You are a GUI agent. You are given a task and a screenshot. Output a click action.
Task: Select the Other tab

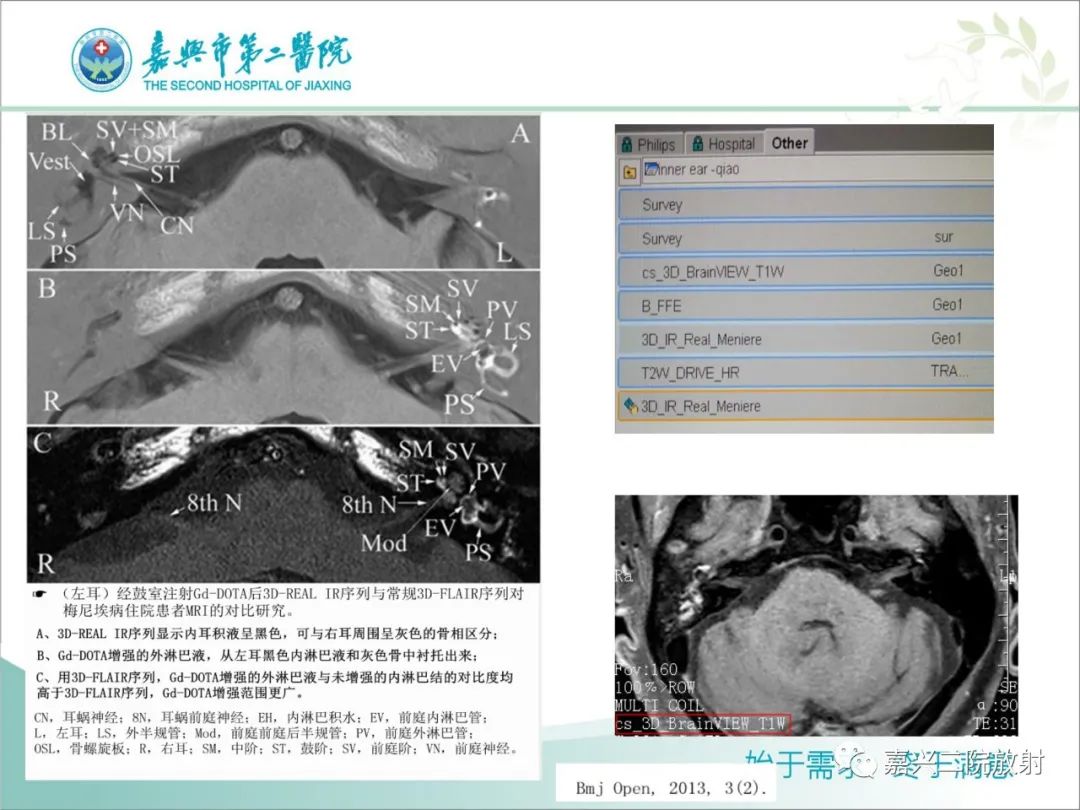coord(789,143)
